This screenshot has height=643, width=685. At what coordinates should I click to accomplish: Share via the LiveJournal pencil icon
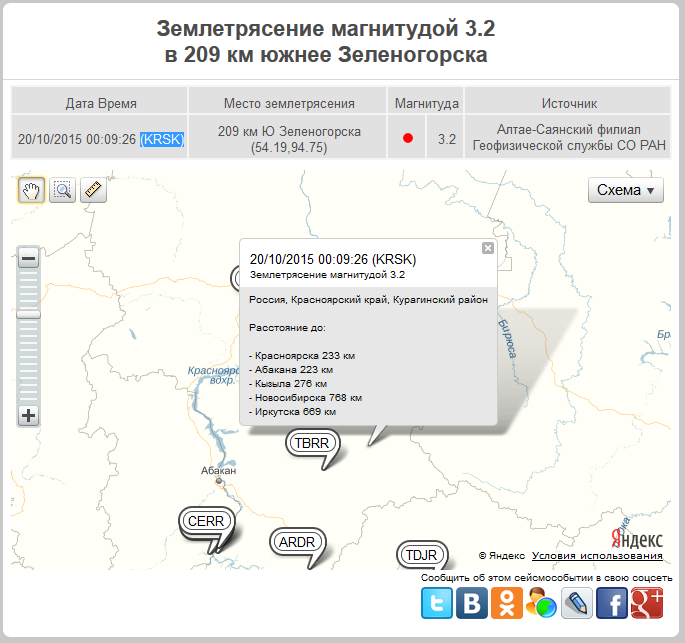576,603
